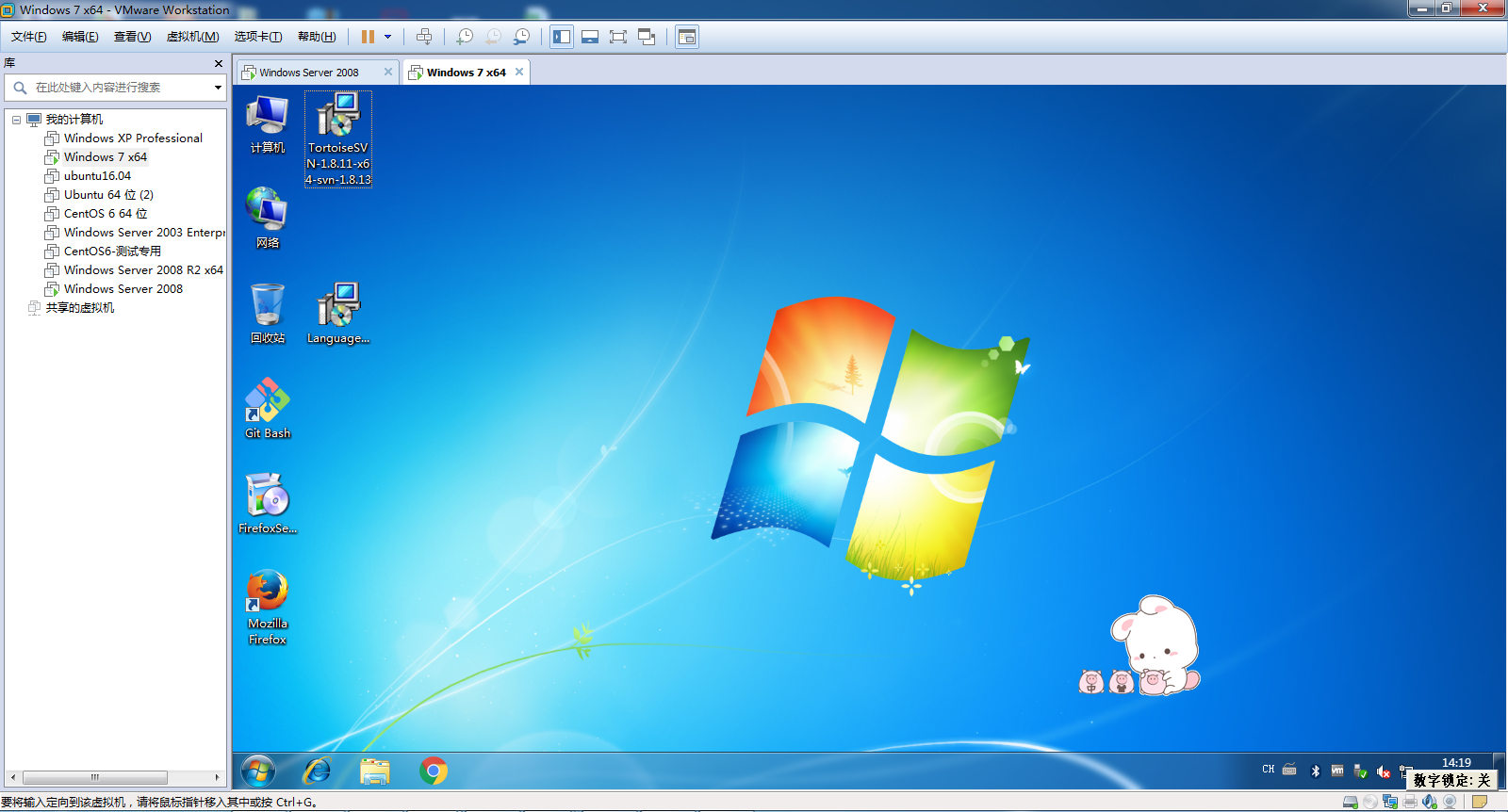1508x812 pixels.
Task: Click the printer status bar icon
Action: [x=1410, y=802]
